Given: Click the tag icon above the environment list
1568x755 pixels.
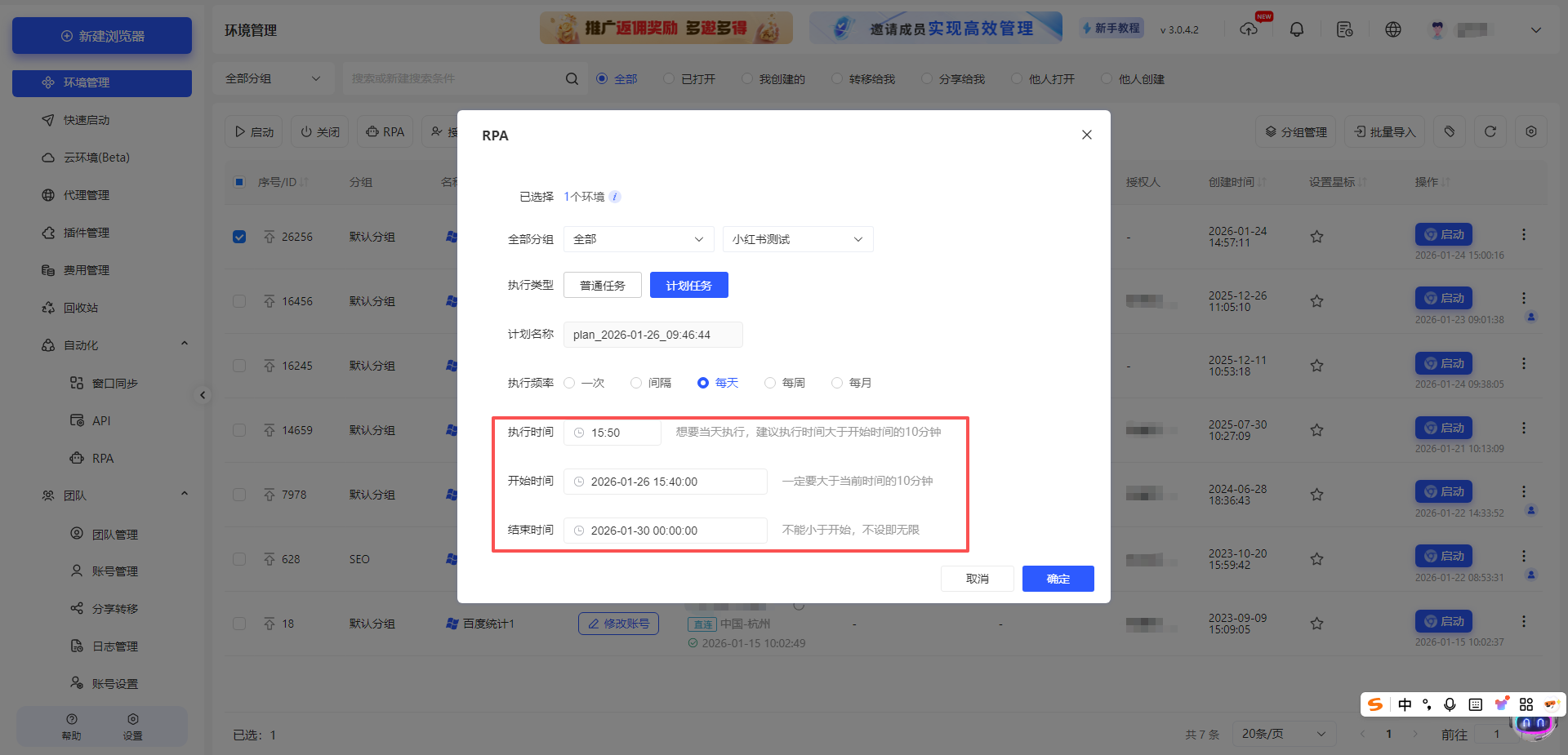Looking at the screenshot, I should point(1450,131).
